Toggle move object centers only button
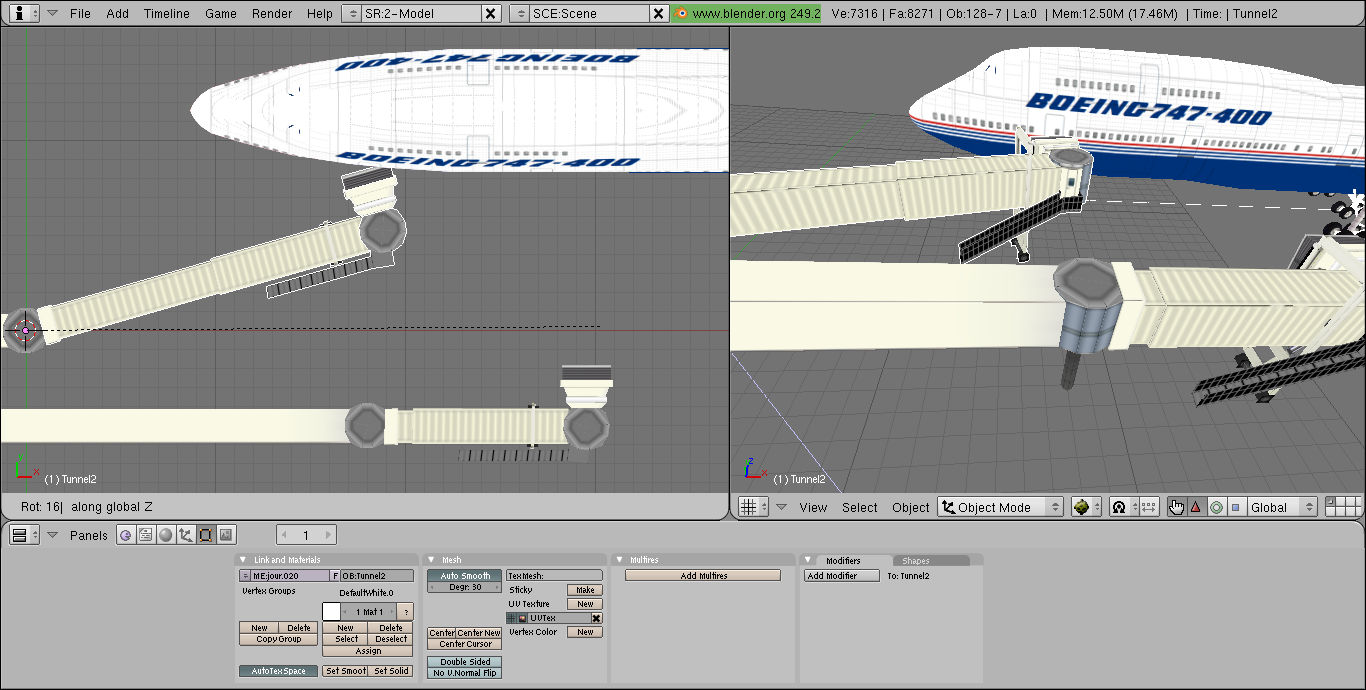 pos(1148,507)
